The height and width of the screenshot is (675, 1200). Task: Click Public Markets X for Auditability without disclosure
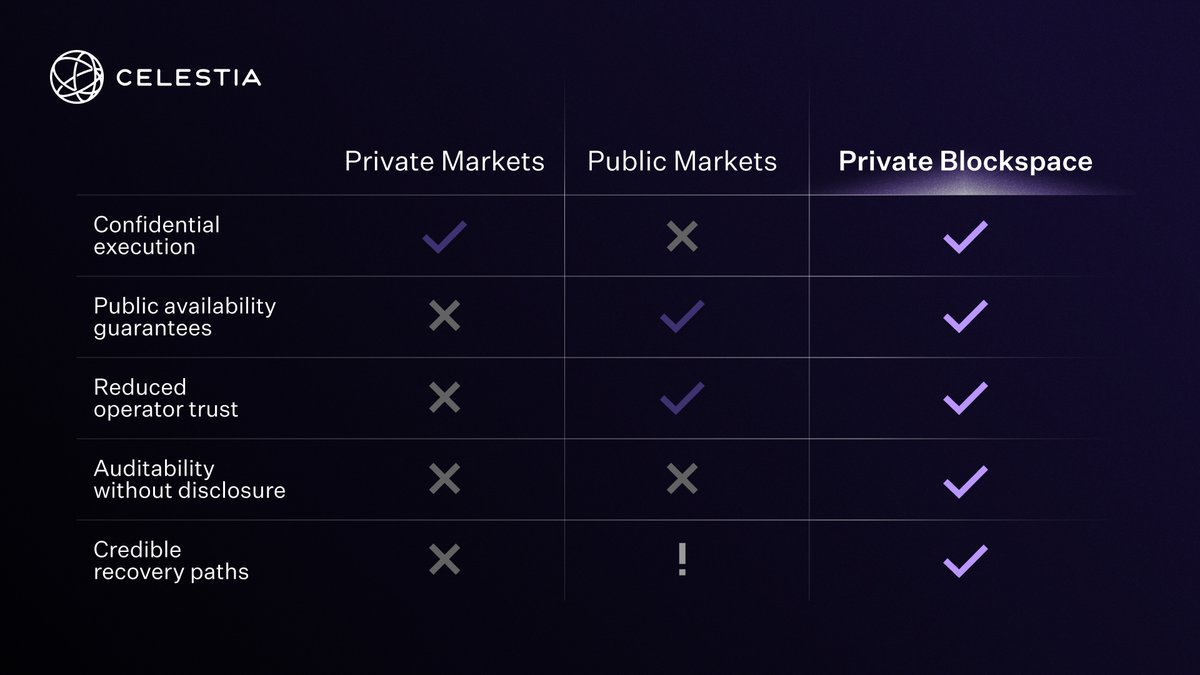tap(682, 479)
